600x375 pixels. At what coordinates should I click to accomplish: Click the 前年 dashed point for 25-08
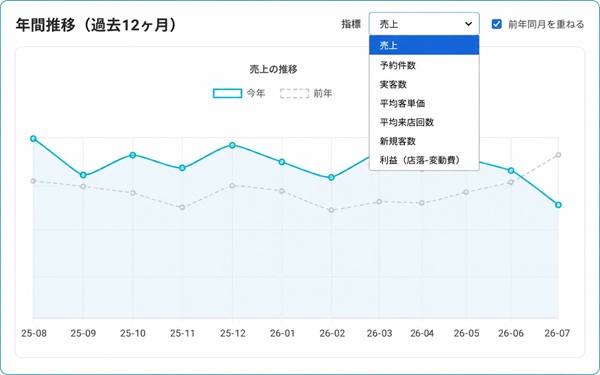pyautogui.click(x=33, y=181)
